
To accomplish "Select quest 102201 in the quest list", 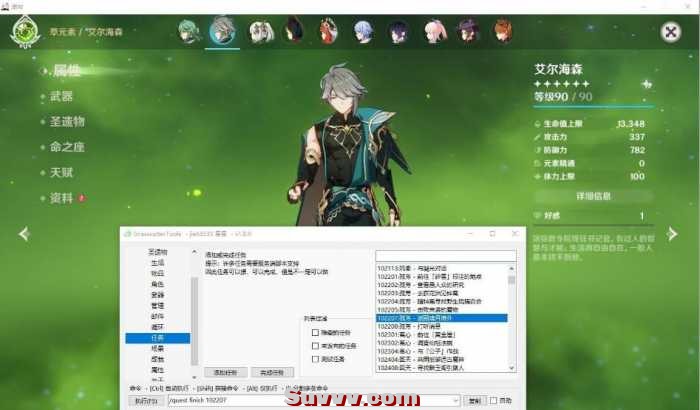I will (x=442, y=277).
